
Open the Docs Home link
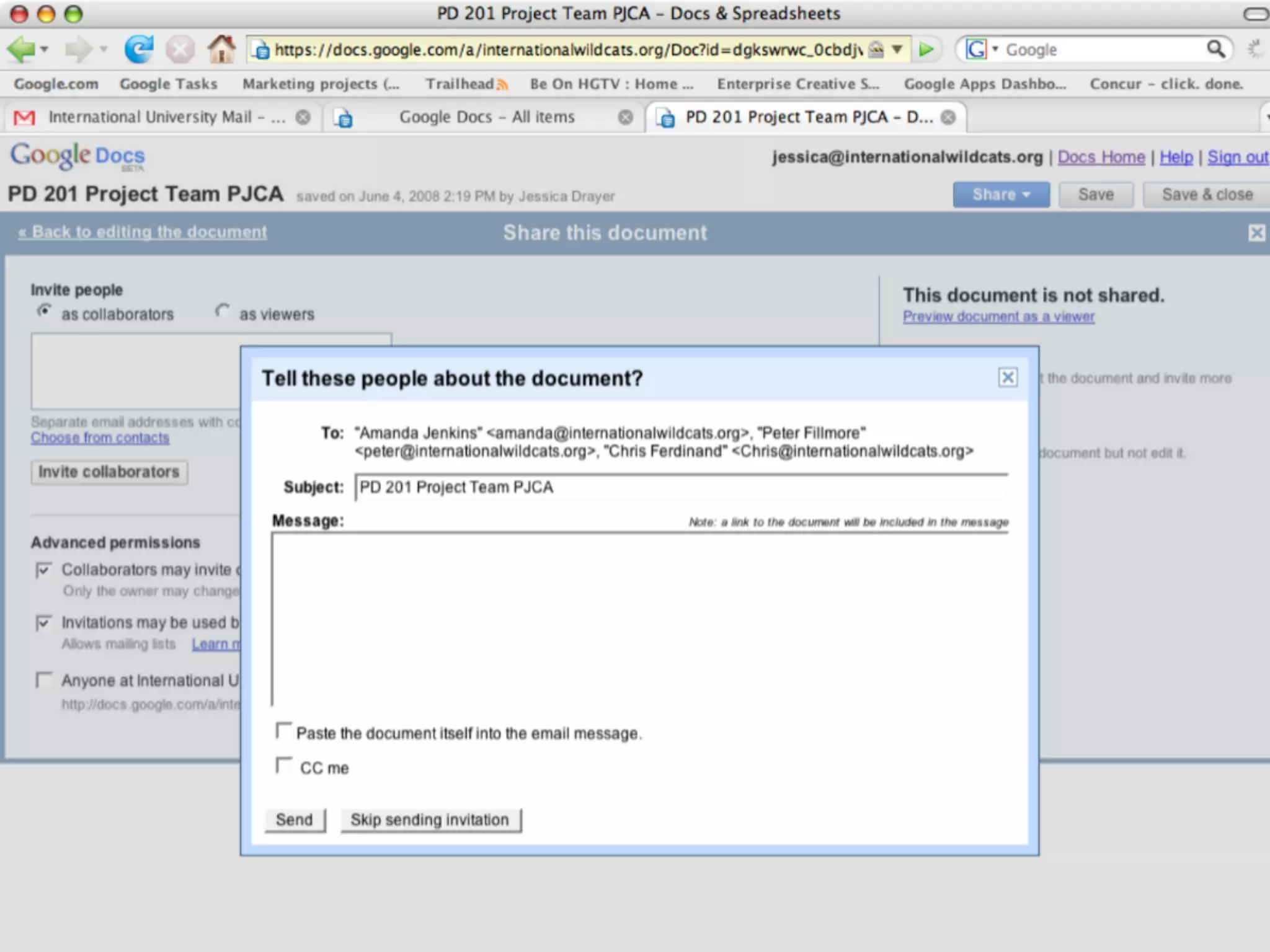[1101, 157]
